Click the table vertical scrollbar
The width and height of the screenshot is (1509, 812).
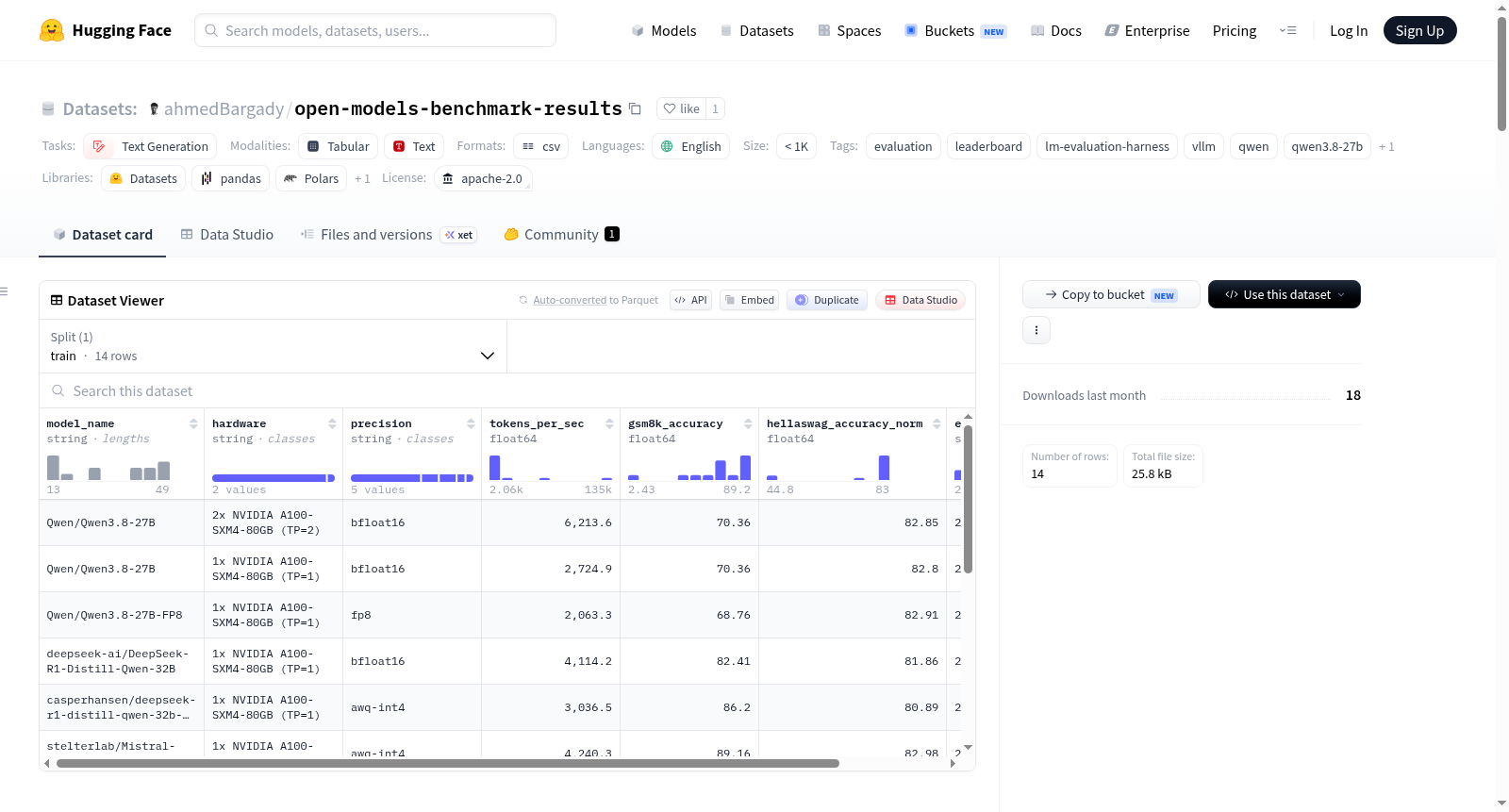click(x=968, y=499)
